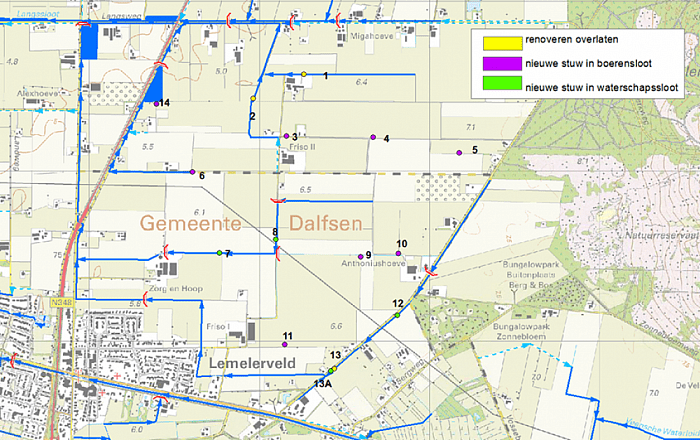Click the elevation value 6.5

(x=305, y=190)
